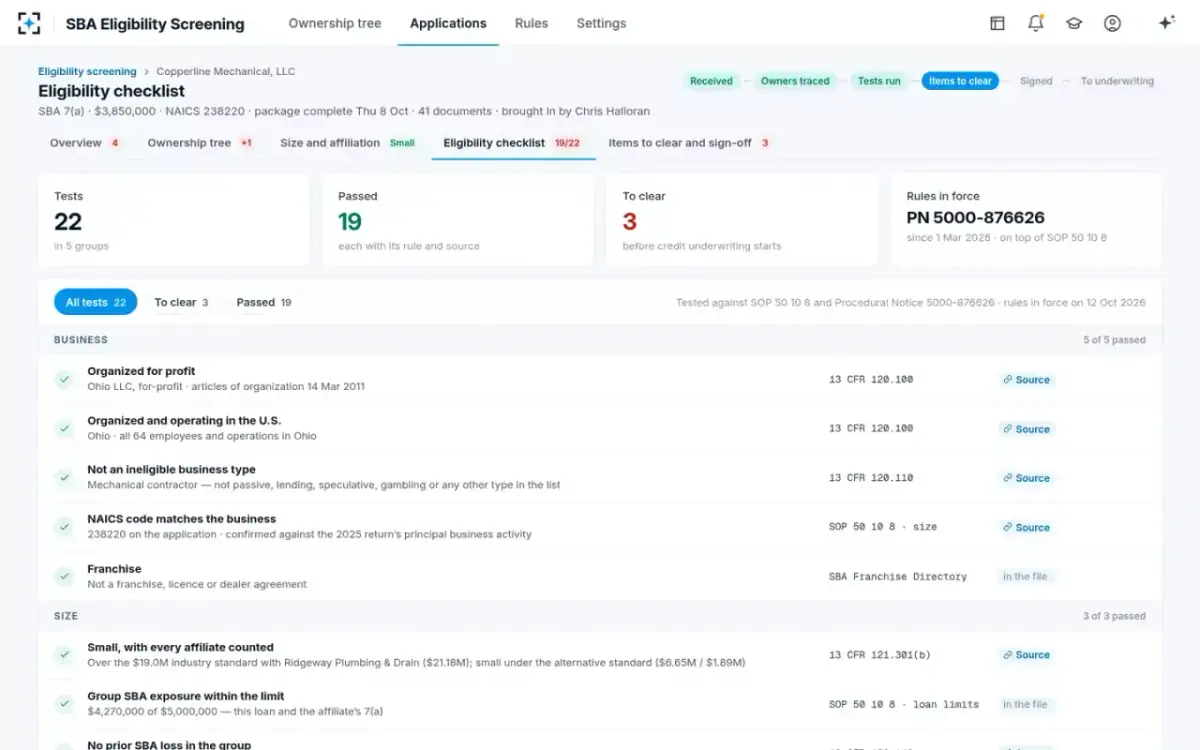Click the check icon for Small, with every affiliate counted
This screenshot has height=750, width=1200.
tap(64, 655)
